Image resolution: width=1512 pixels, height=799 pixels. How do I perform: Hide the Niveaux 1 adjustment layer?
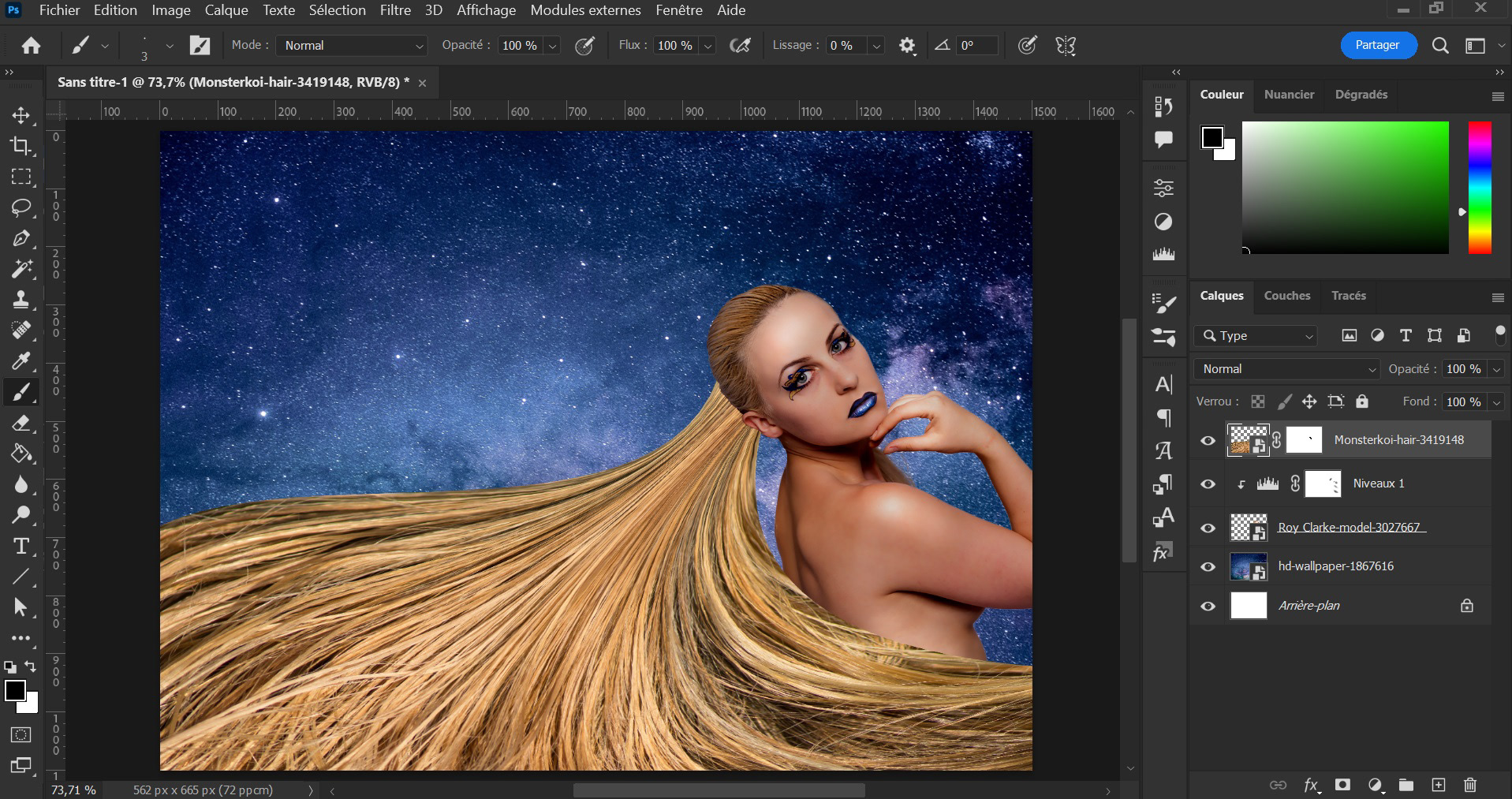(x=1208, y=484)
